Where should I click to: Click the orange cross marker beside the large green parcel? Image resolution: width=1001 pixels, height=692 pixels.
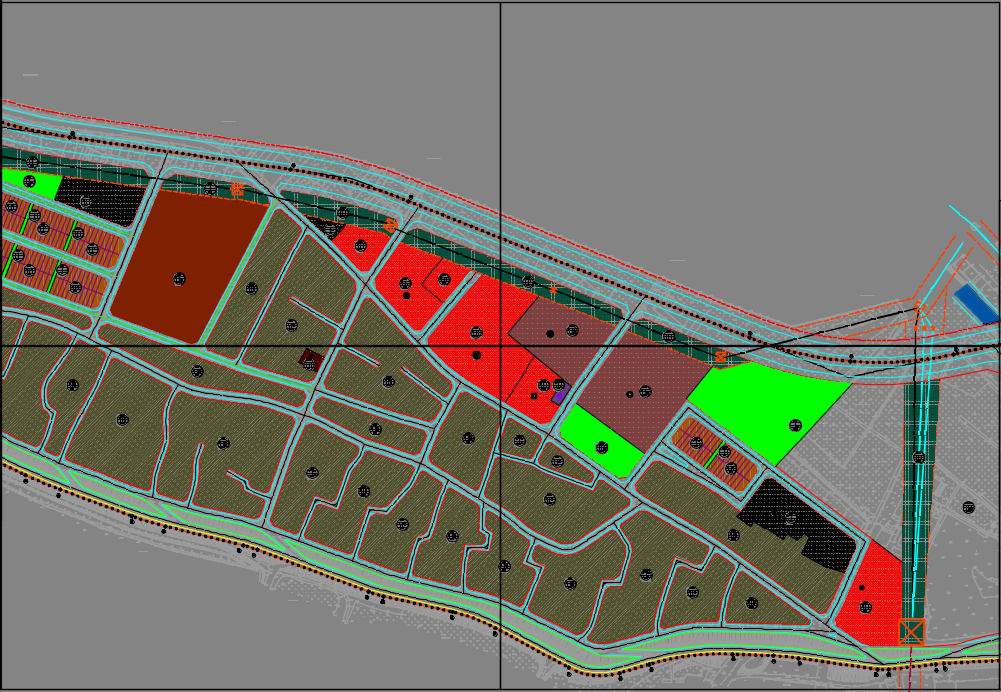720,356
